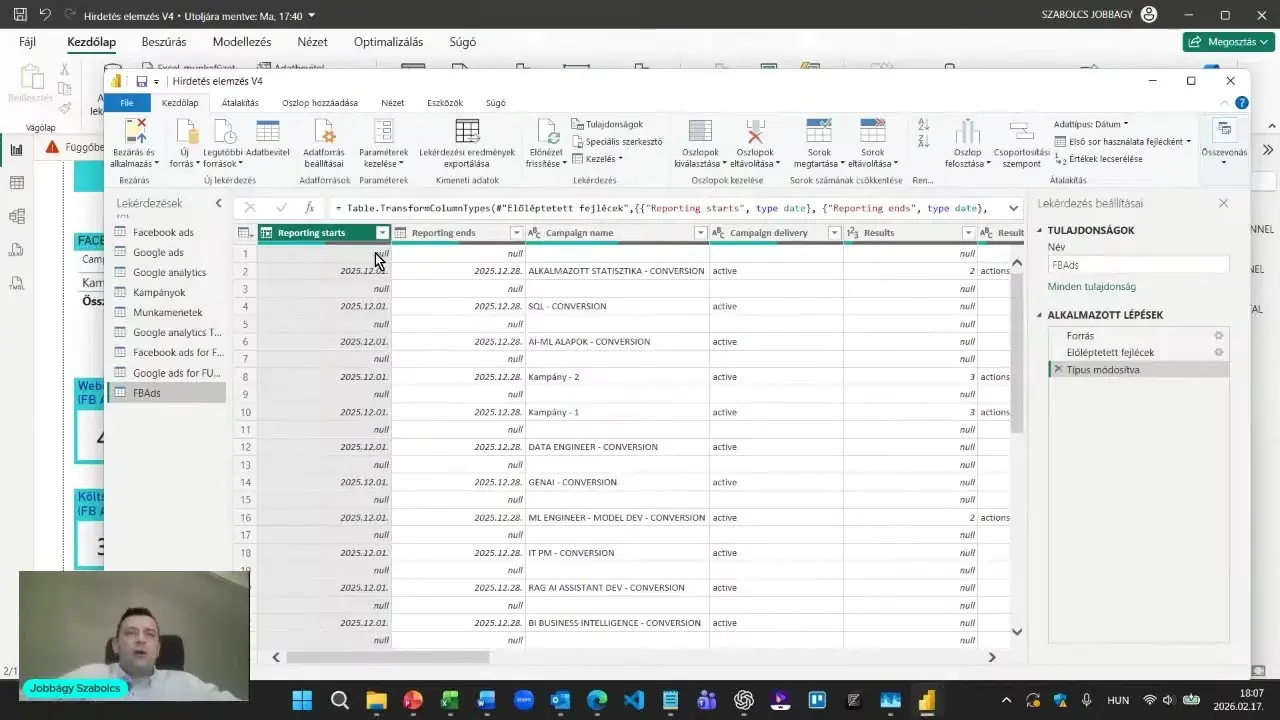Screen dimensions: 1280x720
Task: Select Forrás applied step
Action: pos(1080,336)
